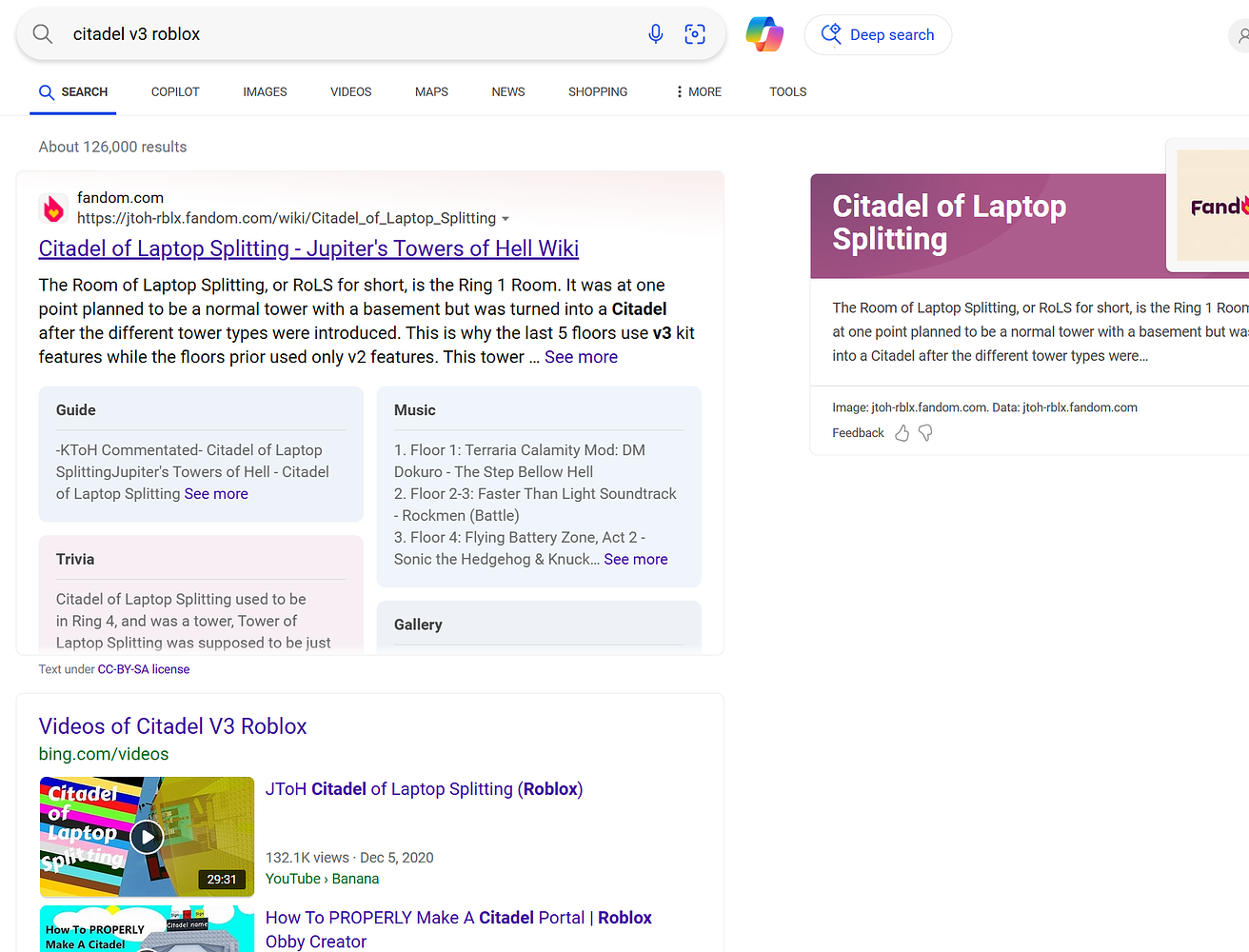Click the fandom.com flame favicon
The image size is (1249, 952).
coord(53,208)
